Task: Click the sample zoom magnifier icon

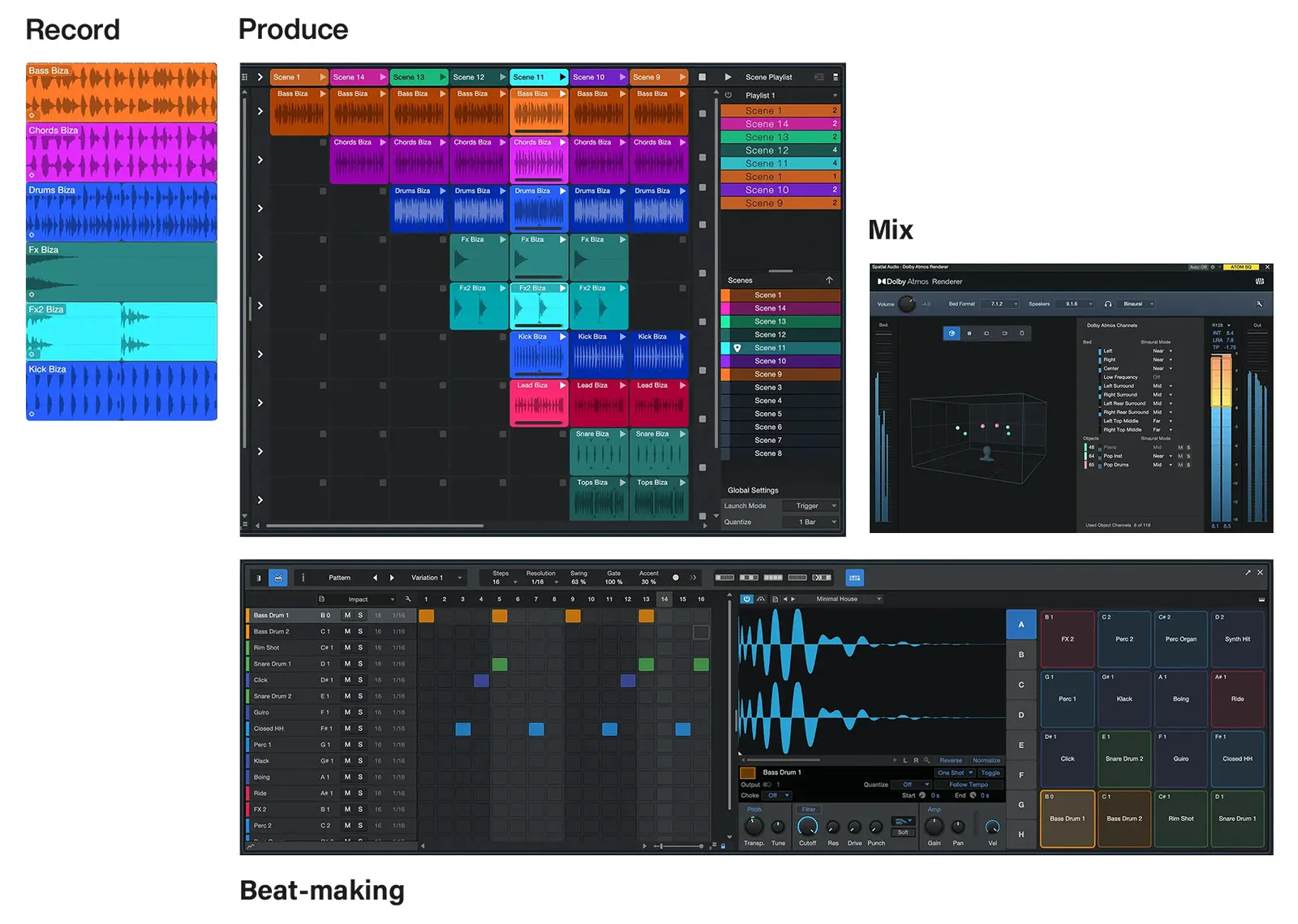Action: pyautogui.click(x=926, y=760)
